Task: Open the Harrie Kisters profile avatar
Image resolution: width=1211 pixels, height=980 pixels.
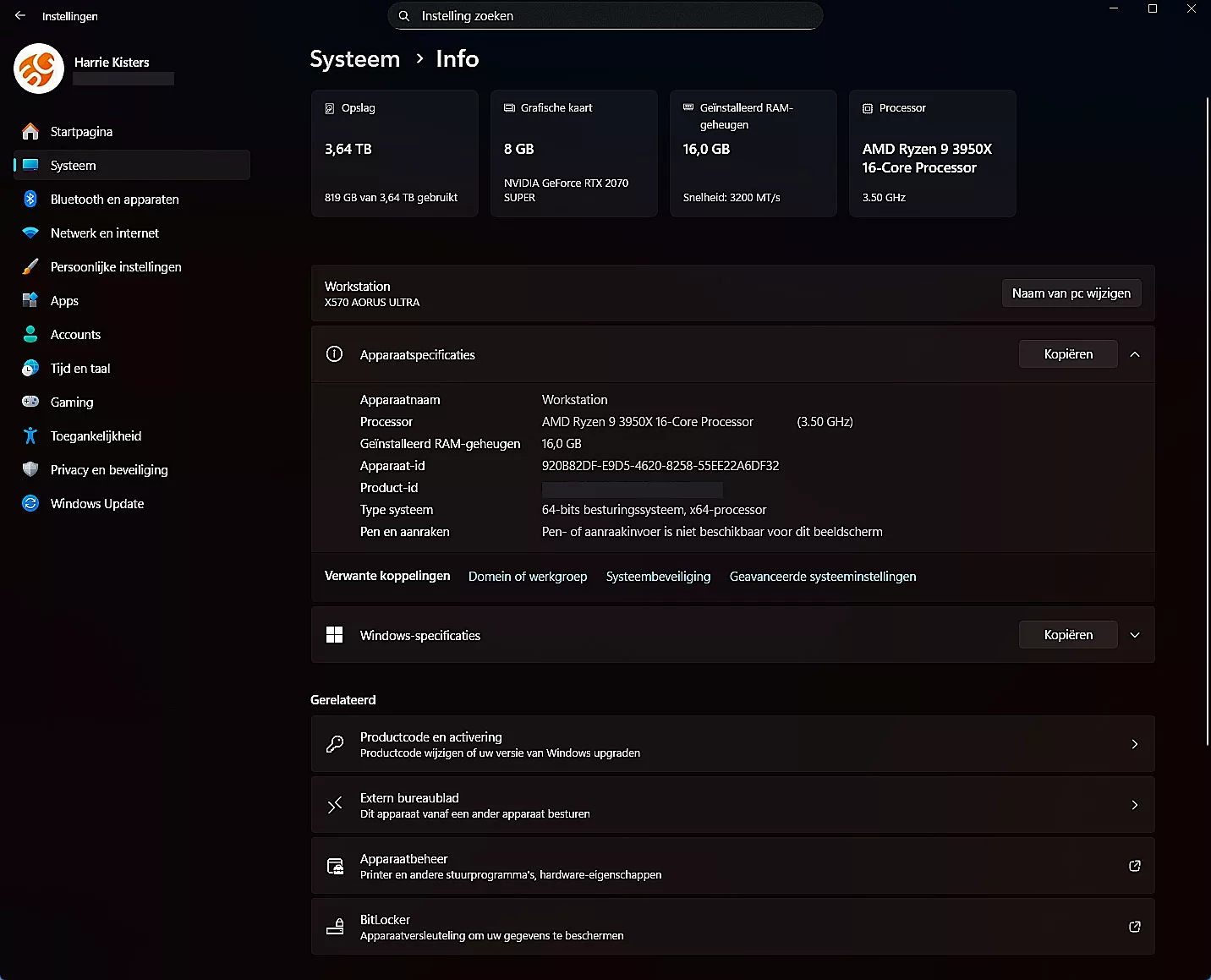Action: click(38, 68)
